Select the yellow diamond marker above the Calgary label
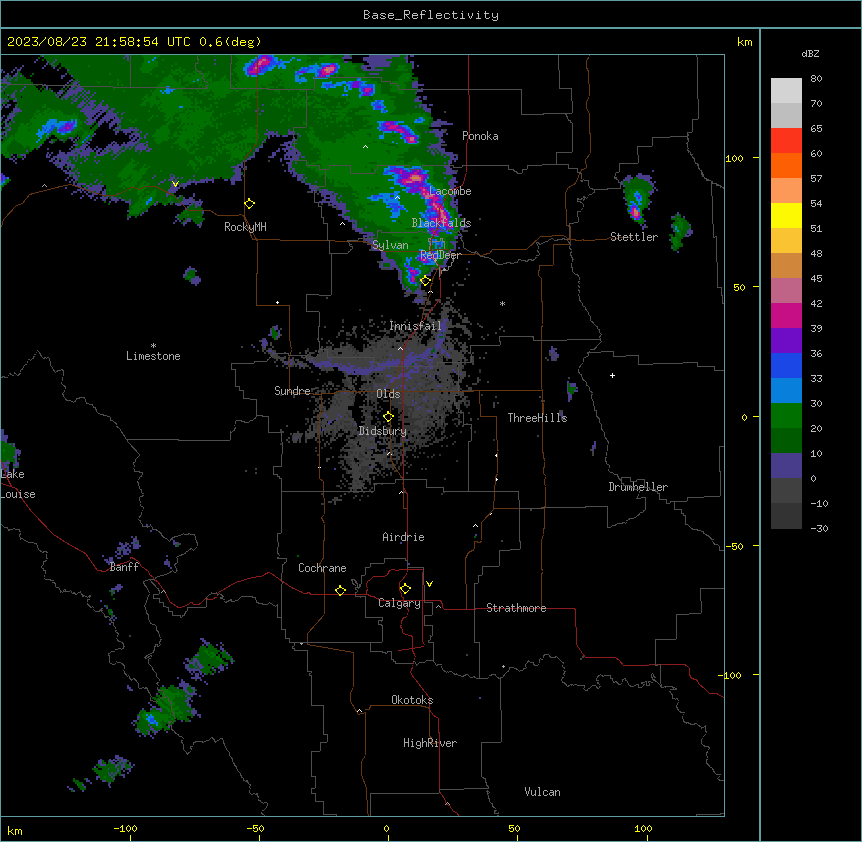This screenshot has width=862, height=842. [x=405, y=589]
